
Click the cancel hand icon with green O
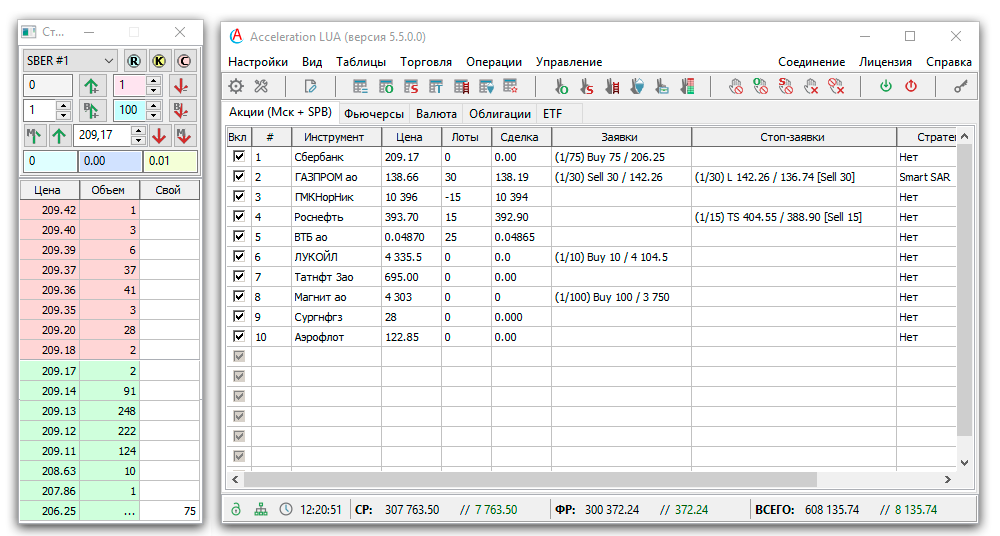click(760, 86)
